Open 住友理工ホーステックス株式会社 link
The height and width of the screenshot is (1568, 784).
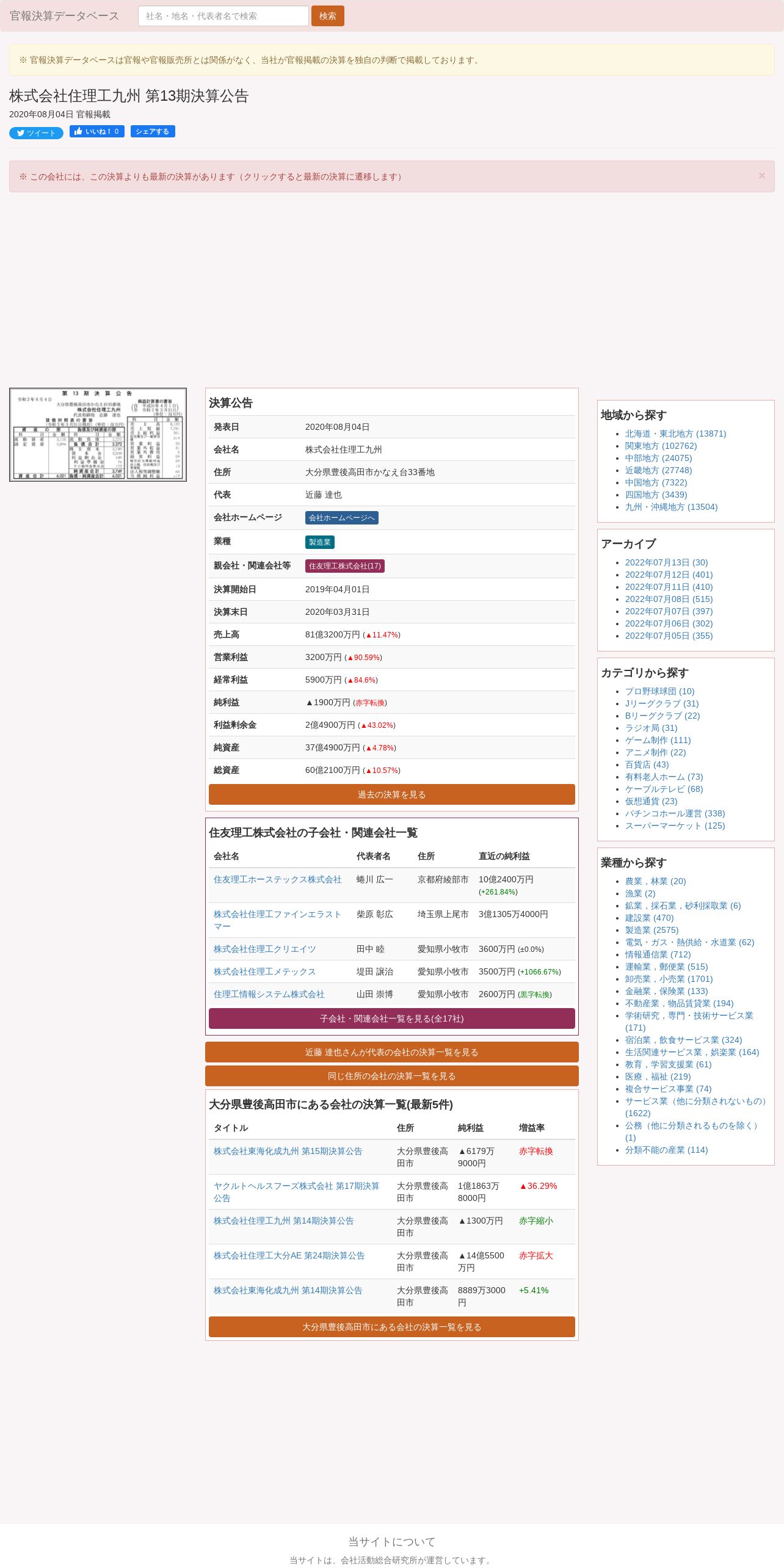(x=277, y=879)
